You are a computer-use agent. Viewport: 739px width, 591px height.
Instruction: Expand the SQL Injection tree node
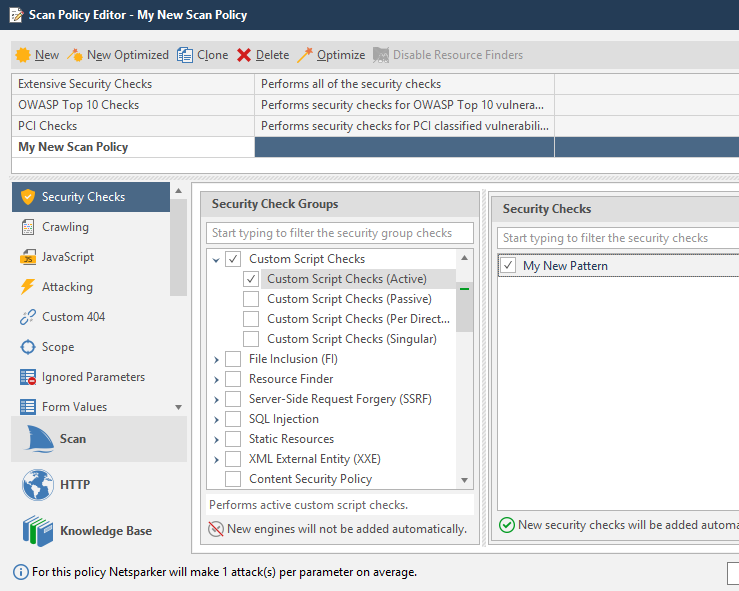217,419
